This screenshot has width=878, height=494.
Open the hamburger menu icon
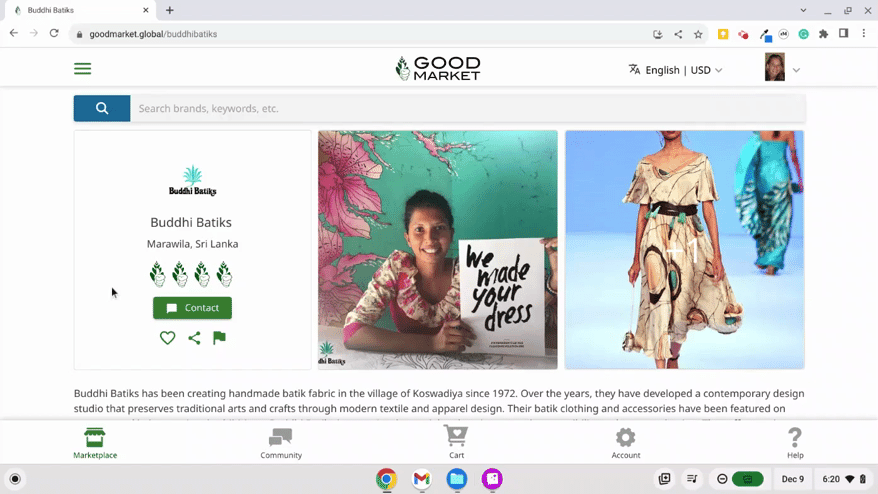82,69
